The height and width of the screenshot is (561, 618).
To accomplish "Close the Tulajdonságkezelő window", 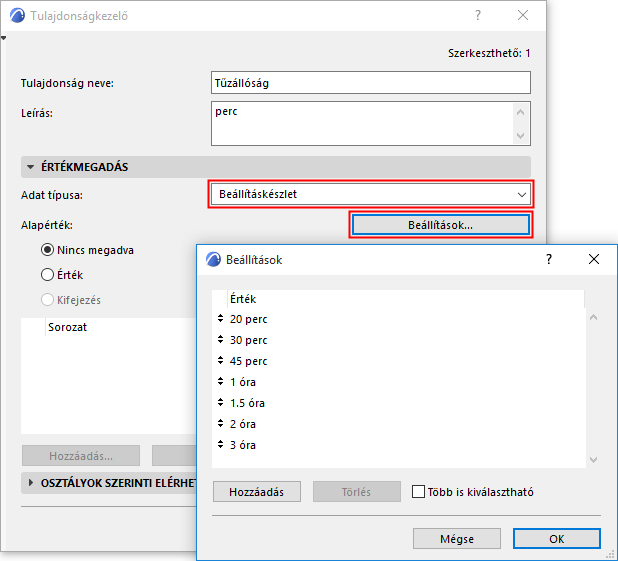I will (x=523, y=15).
